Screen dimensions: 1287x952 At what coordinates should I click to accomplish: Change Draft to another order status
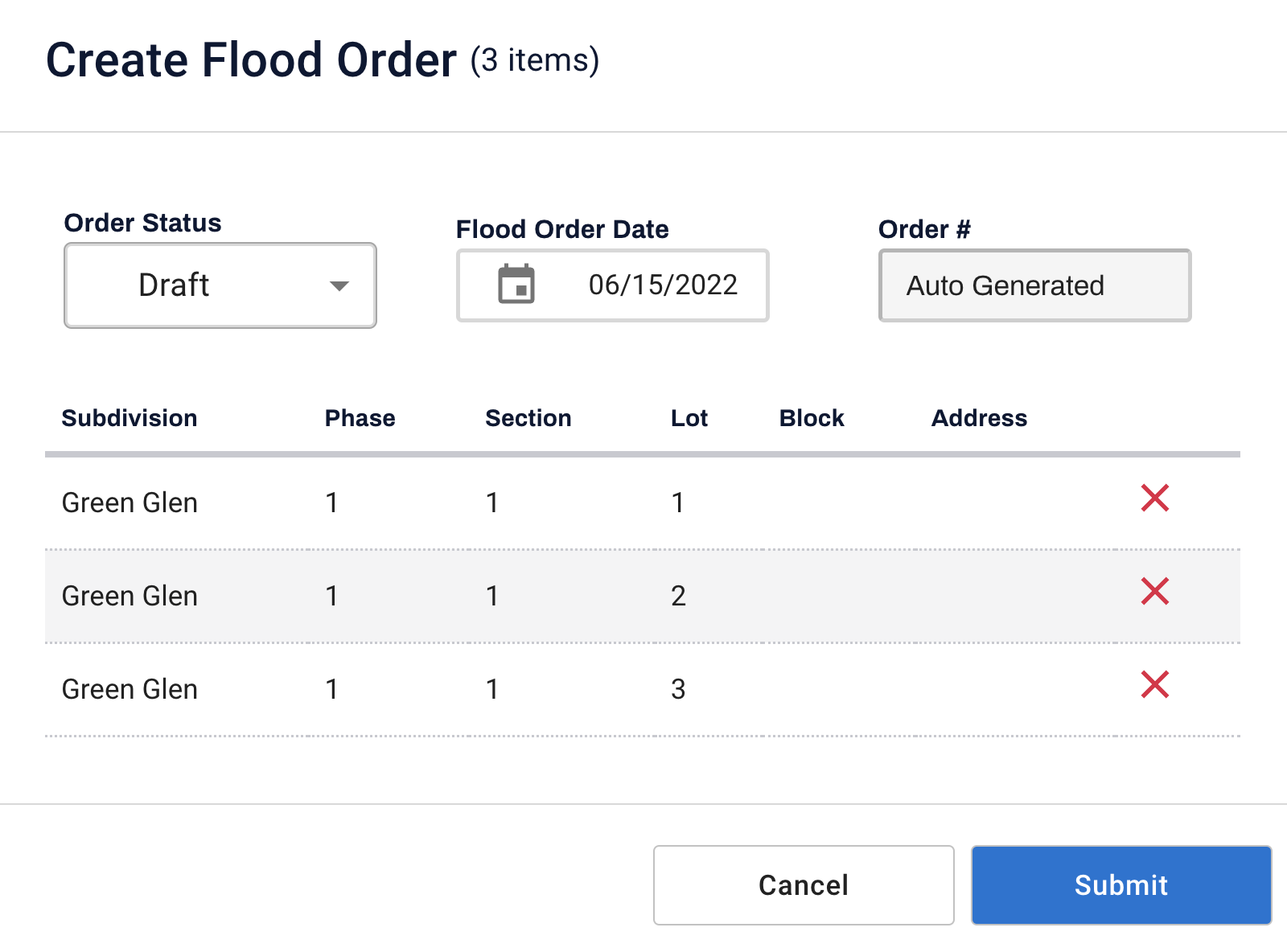click(220, 285)
